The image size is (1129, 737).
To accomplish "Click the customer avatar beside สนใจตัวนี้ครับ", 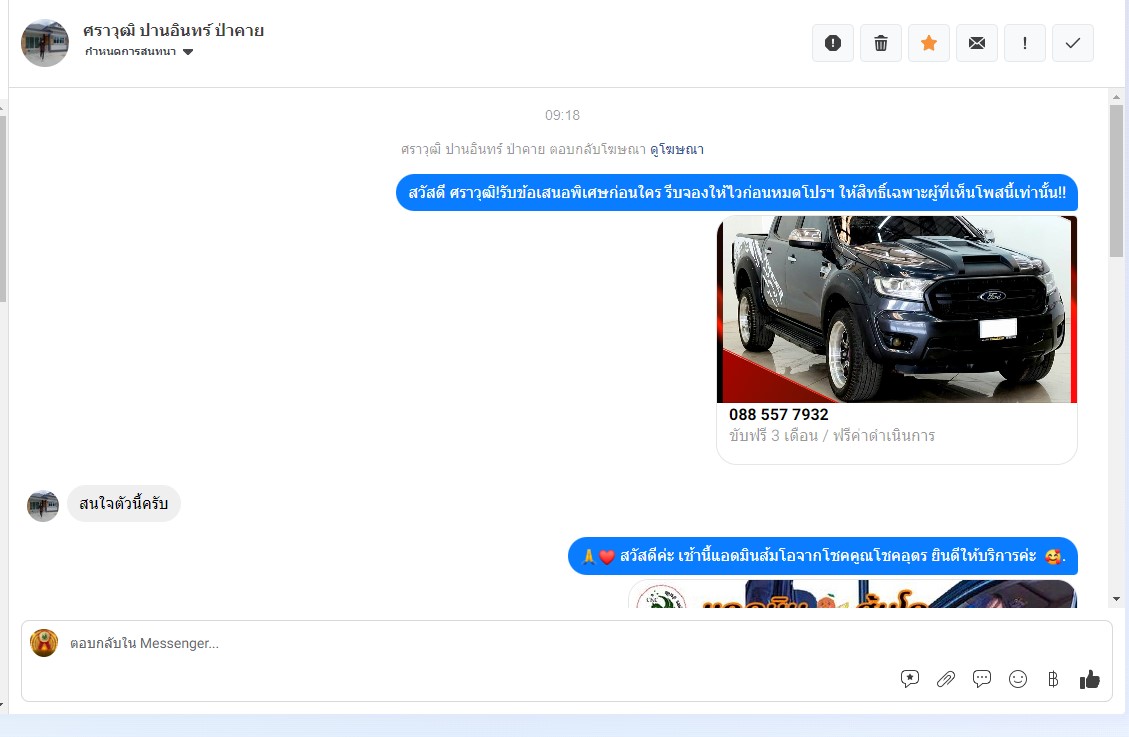I will point(43,505).
